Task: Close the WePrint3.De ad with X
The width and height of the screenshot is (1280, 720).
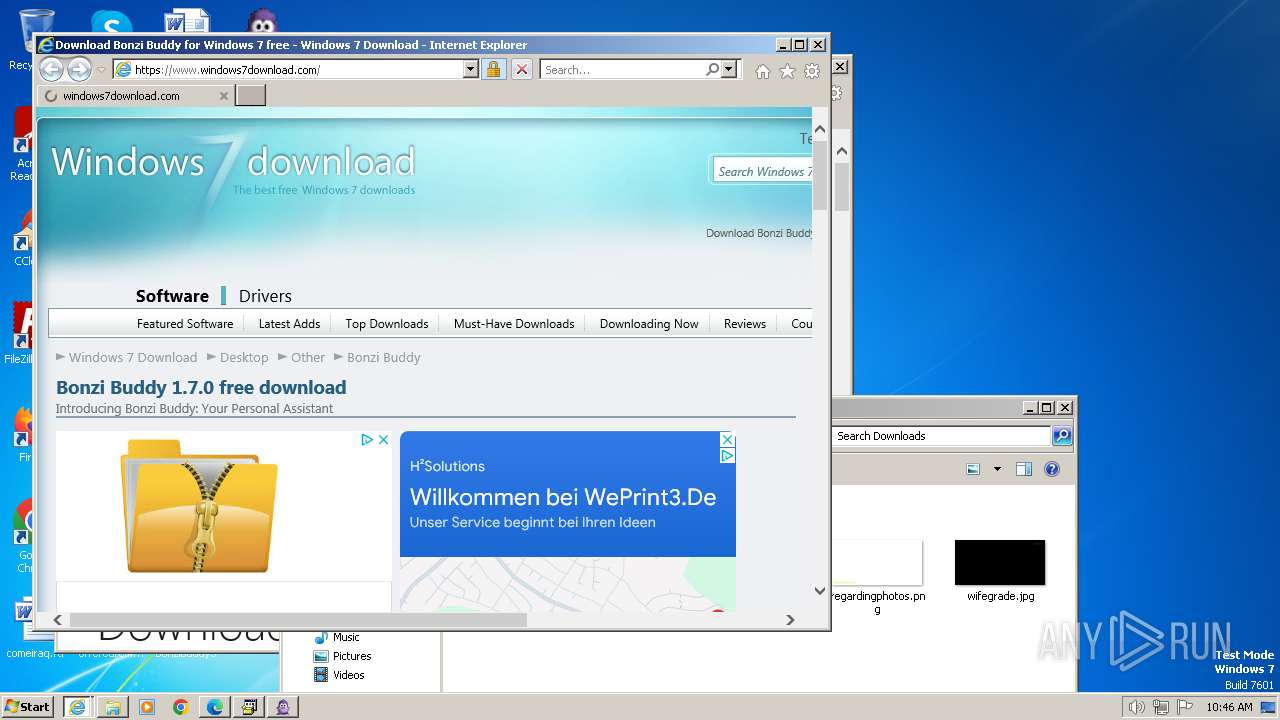Action: 728,439
